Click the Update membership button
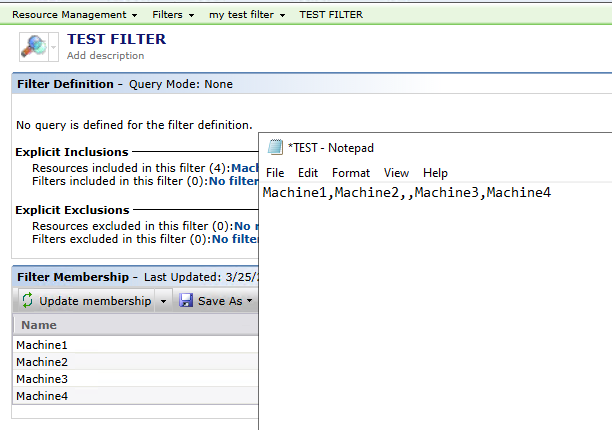Screen dimensions: 612x430 point(87,301)
